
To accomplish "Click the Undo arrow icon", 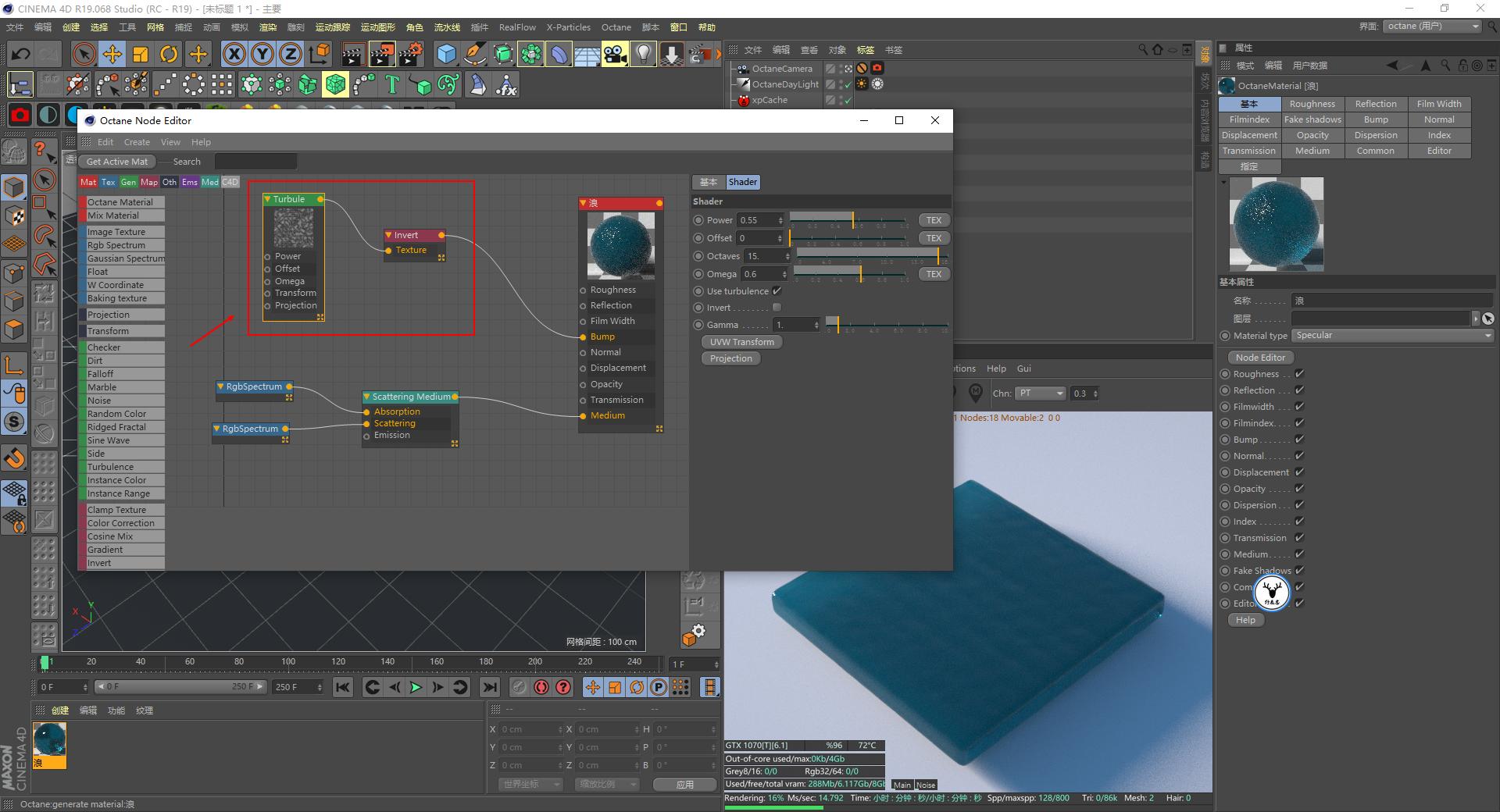I will click(21, 54).
